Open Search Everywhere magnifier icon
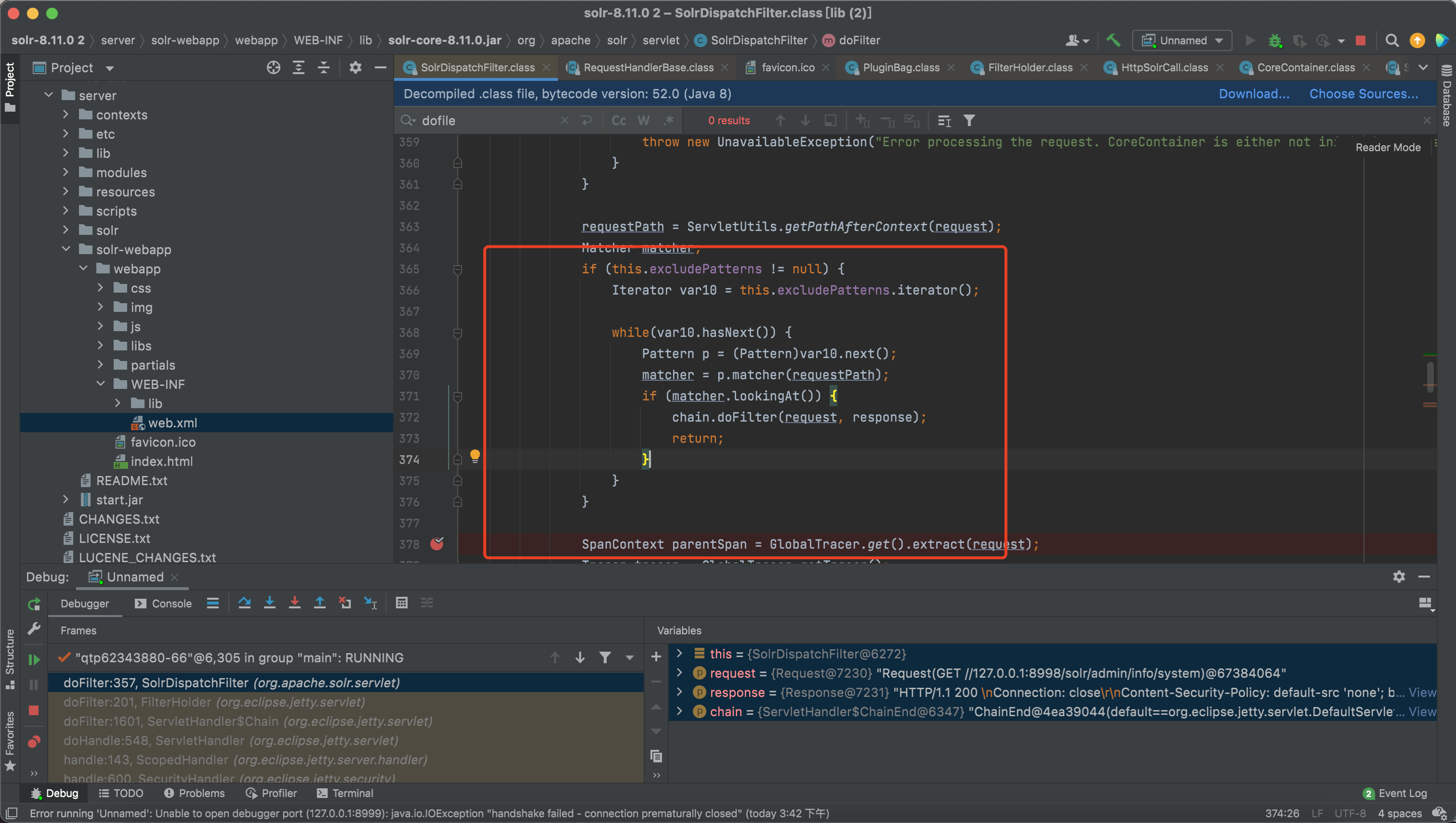Image resolution: width=1456 pixels, height=823 pixels. pyautogui.click(x=1391, y=40)
